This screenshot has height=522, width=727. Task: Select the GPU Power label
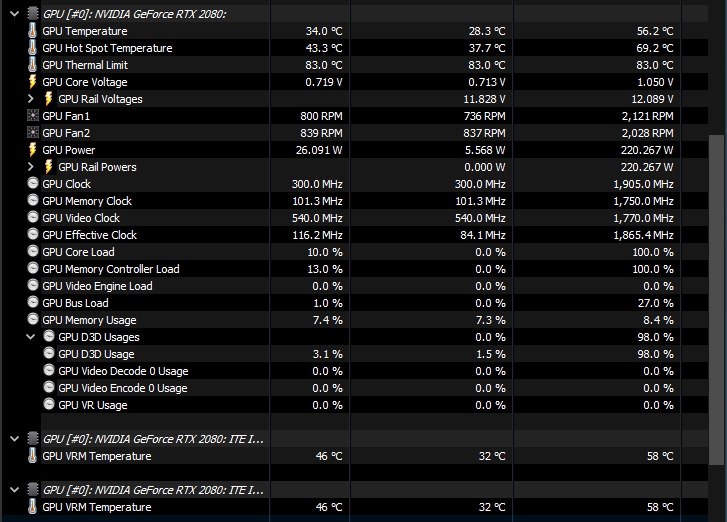pyautogui.click(x=69, y=150)
